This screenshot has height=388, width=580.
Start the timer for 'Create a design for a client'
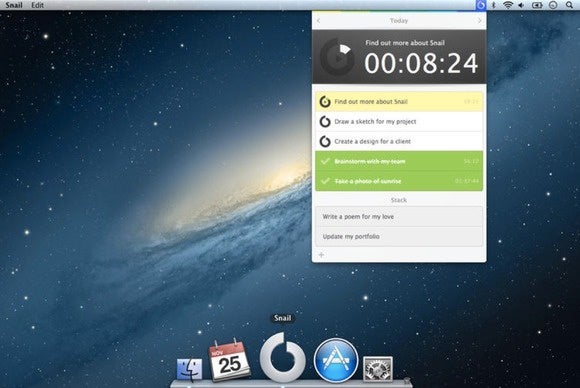click(325, 141)
